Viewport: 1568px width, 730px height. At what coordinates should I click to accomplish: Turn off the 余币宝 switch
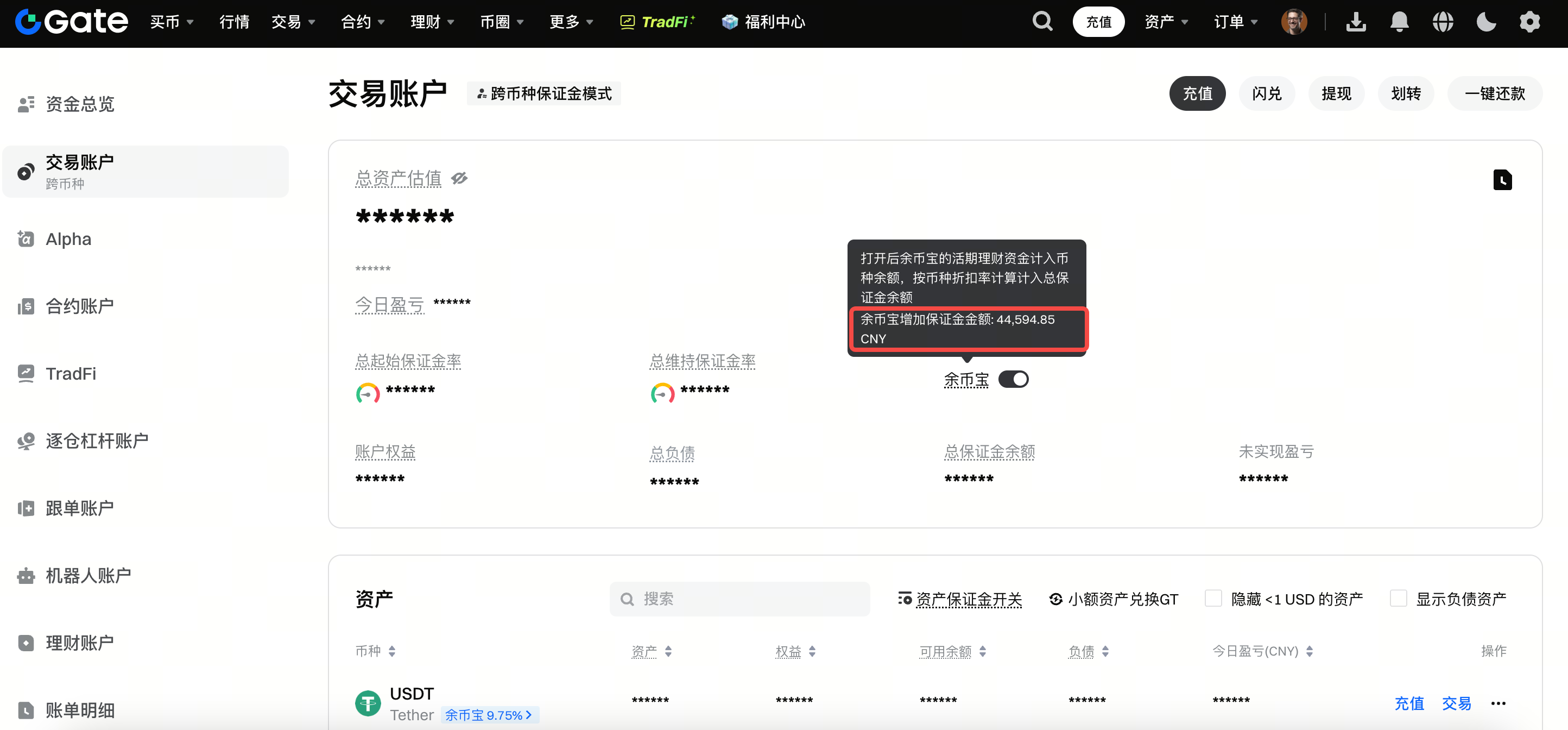[1013, 379]
